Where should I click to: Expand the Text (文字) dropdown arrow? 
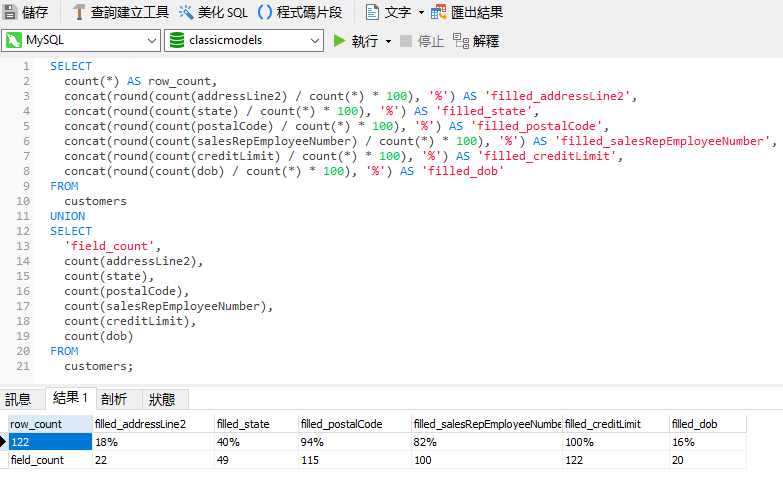(x=421, y=12)
